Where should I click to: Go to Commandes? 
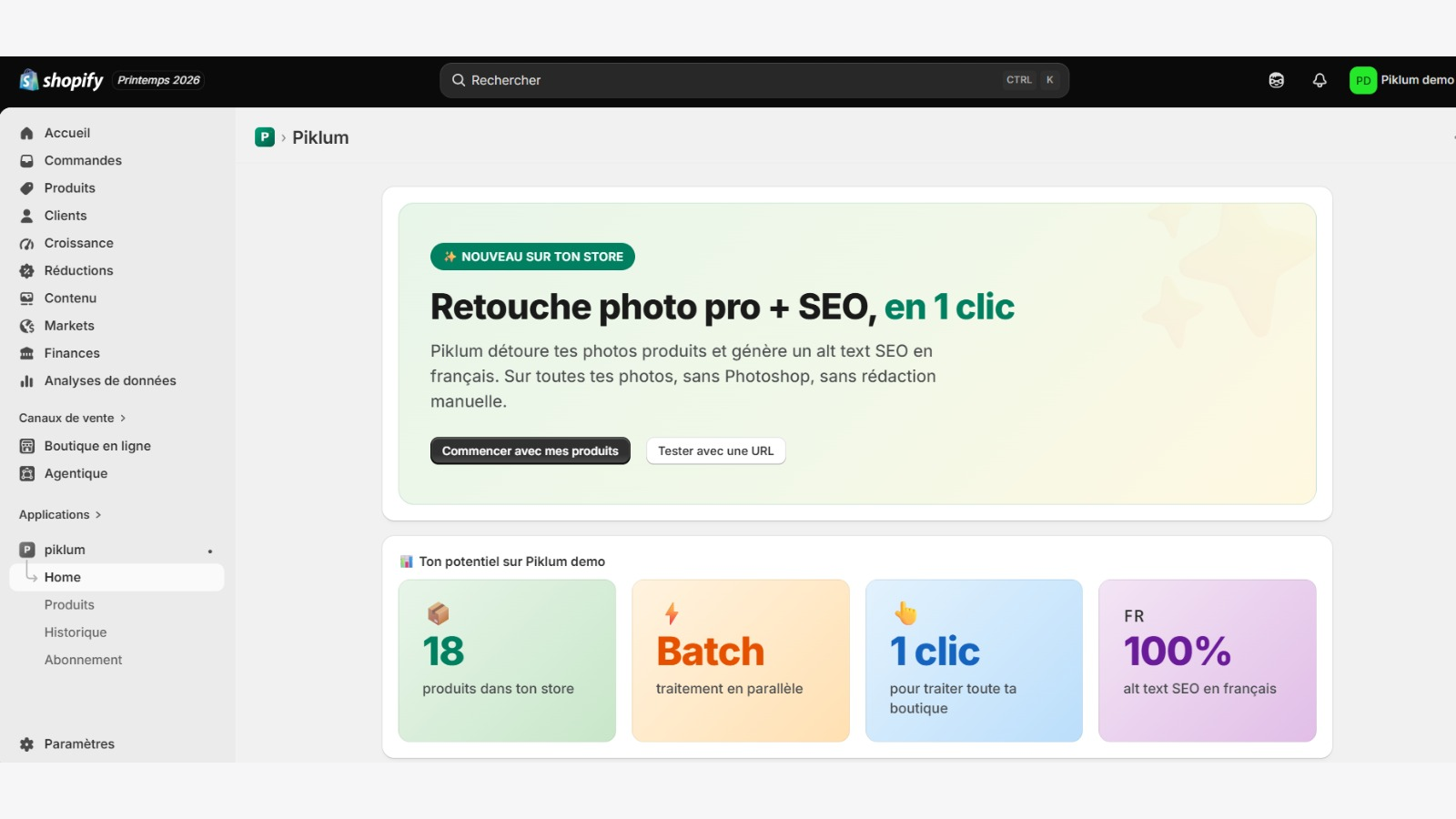(x=83, y=160)
